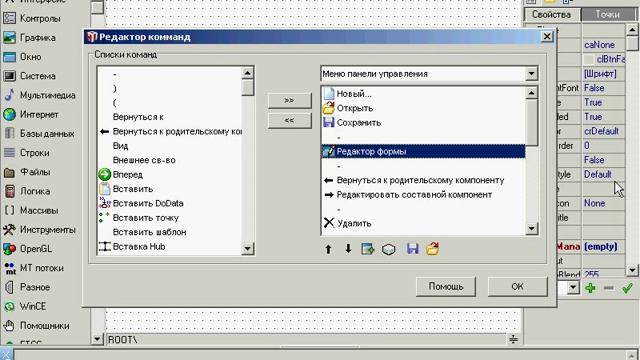This screenshot has width=640, height=360.
Task: Click the box-shaped icon below command list
Action: coord(389,249)
